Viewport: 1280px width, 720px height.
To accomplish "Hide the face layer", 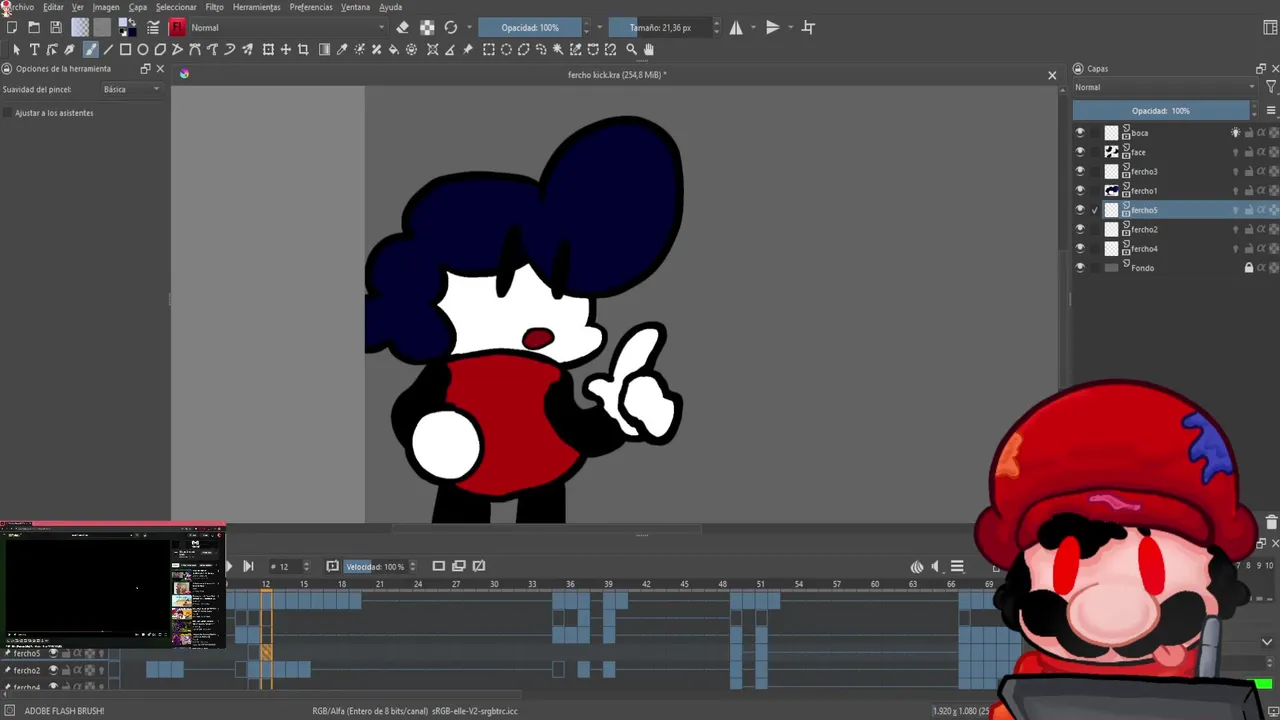I will 1079,152.
